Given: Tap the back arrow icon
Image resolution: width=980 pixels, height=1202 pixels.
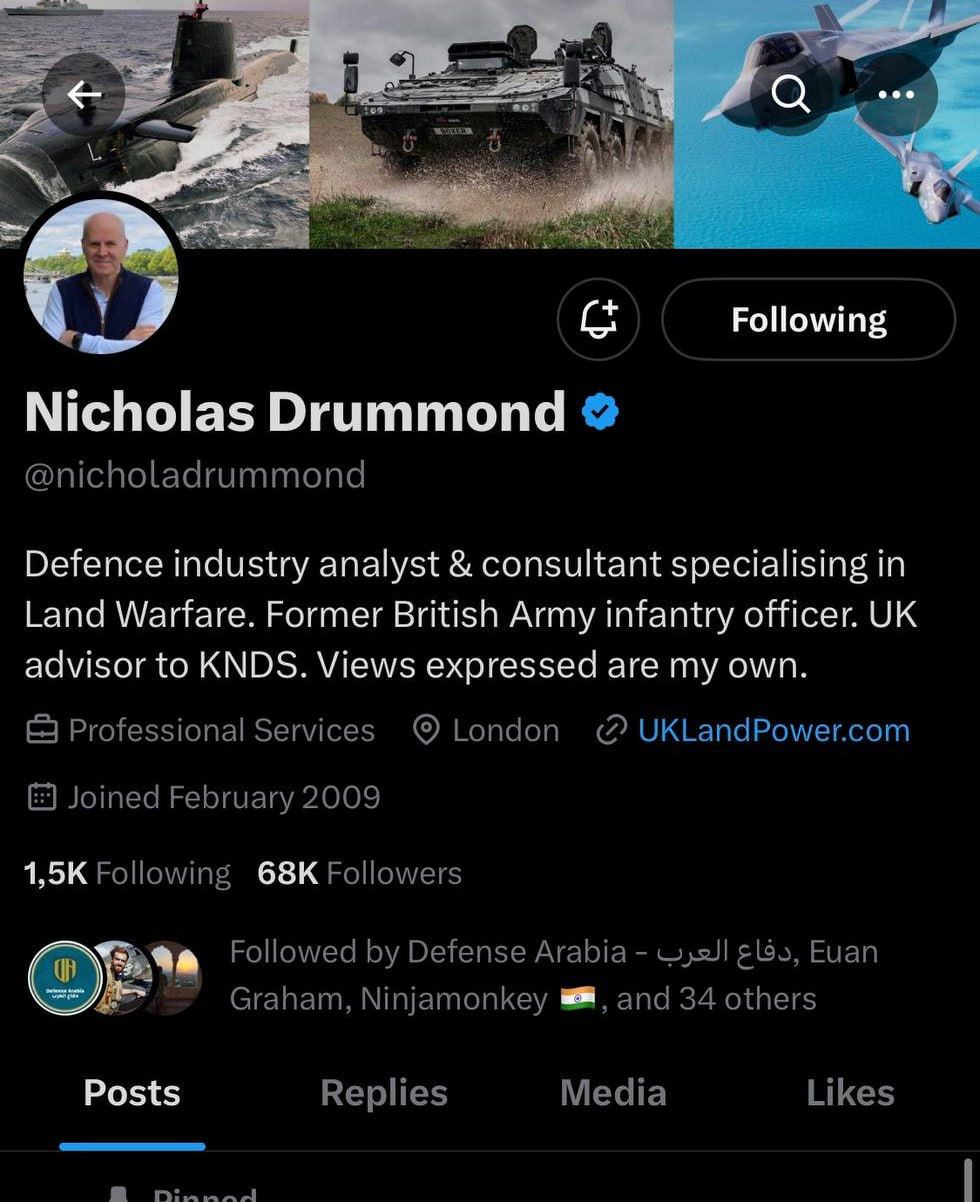Looking at the screenshot, I should pos(84,94).
